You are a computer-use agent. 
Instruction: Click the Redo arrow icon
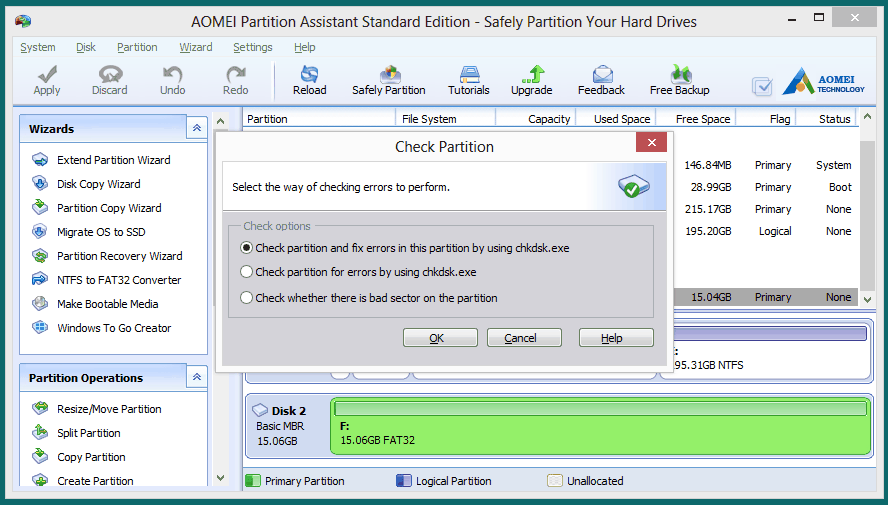236,74
